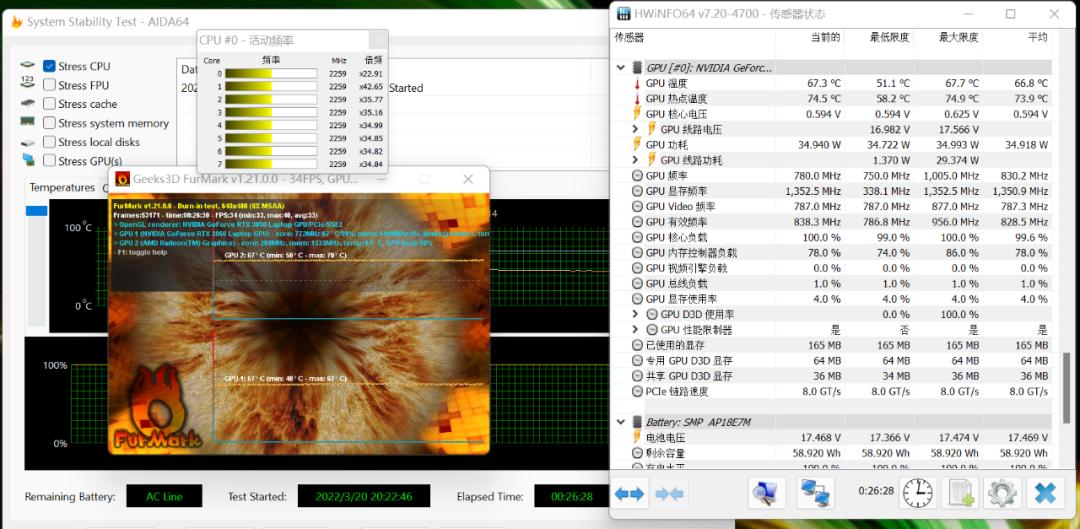The image size is (1080, 529).
Task: Click Core 4 frequency bar
Action: [x=271, y=125]
